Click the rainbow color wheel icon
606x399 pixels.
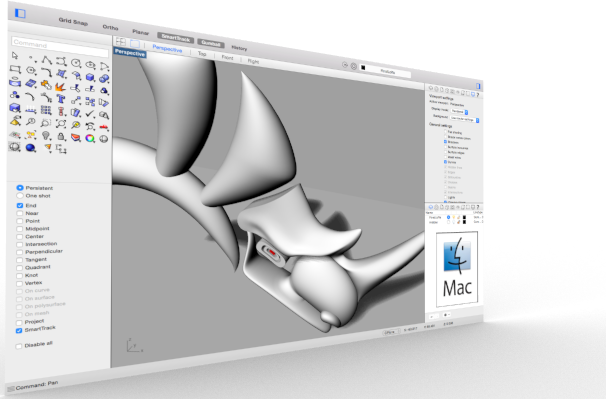point(90,138)
